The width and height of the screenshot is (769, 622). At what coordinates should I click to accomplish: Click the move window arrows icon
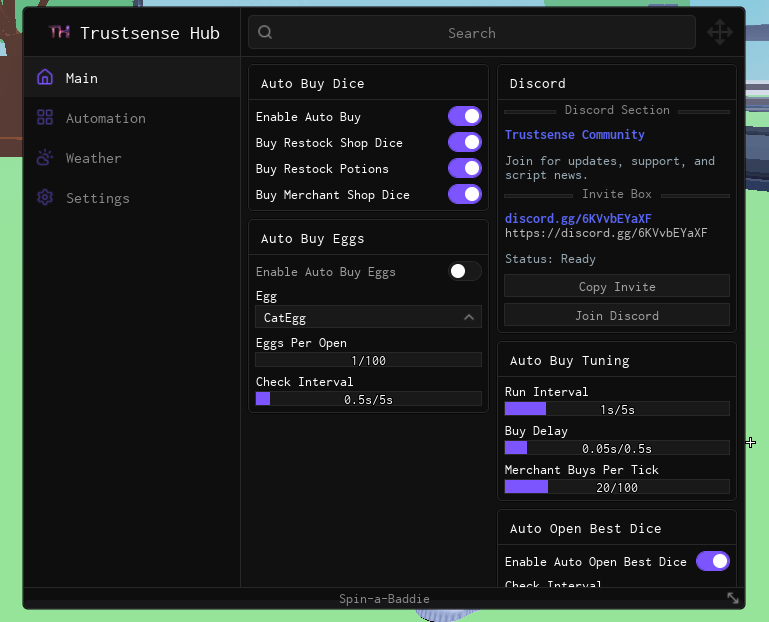[x=720, y=32]
